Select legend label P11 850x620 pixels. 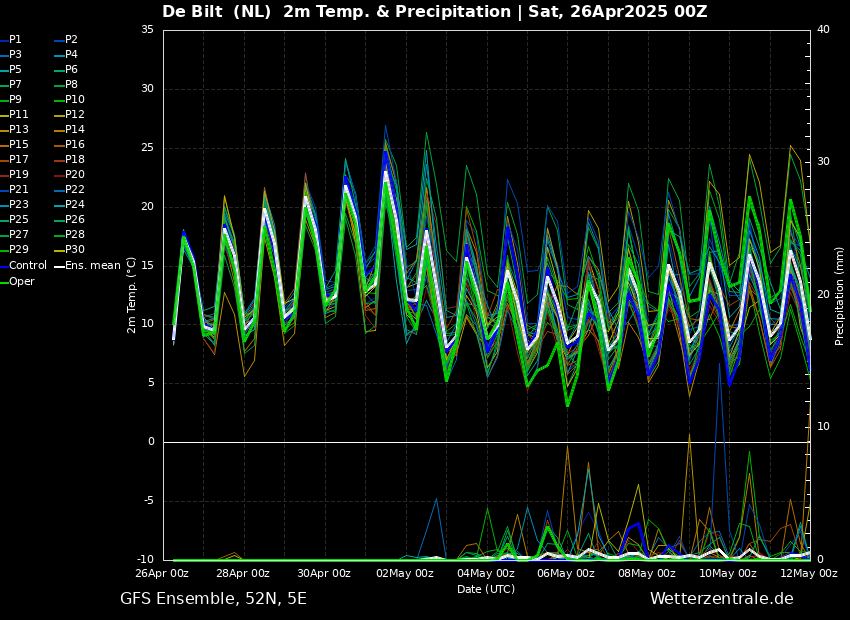(14, 114)
